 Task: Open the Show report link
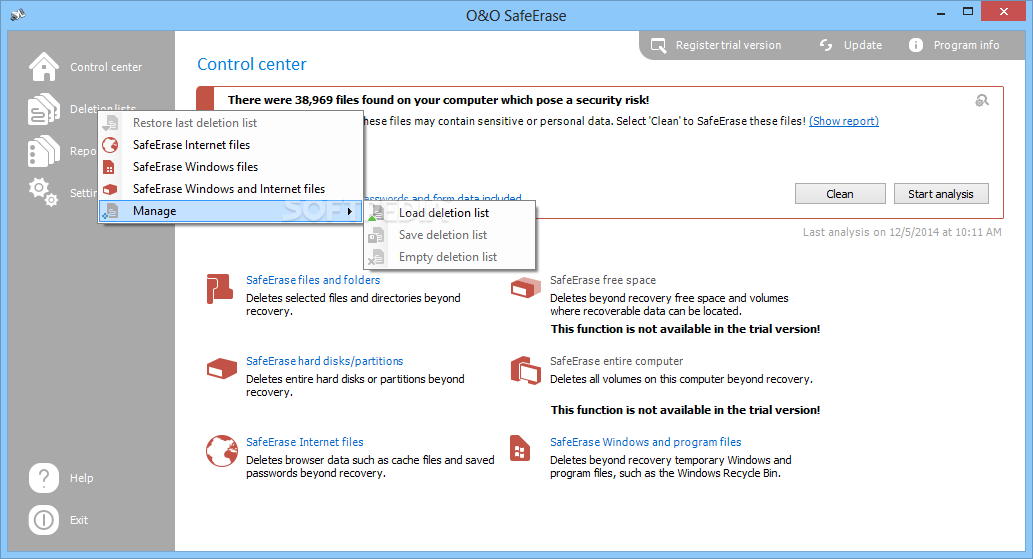click(844, 121)
